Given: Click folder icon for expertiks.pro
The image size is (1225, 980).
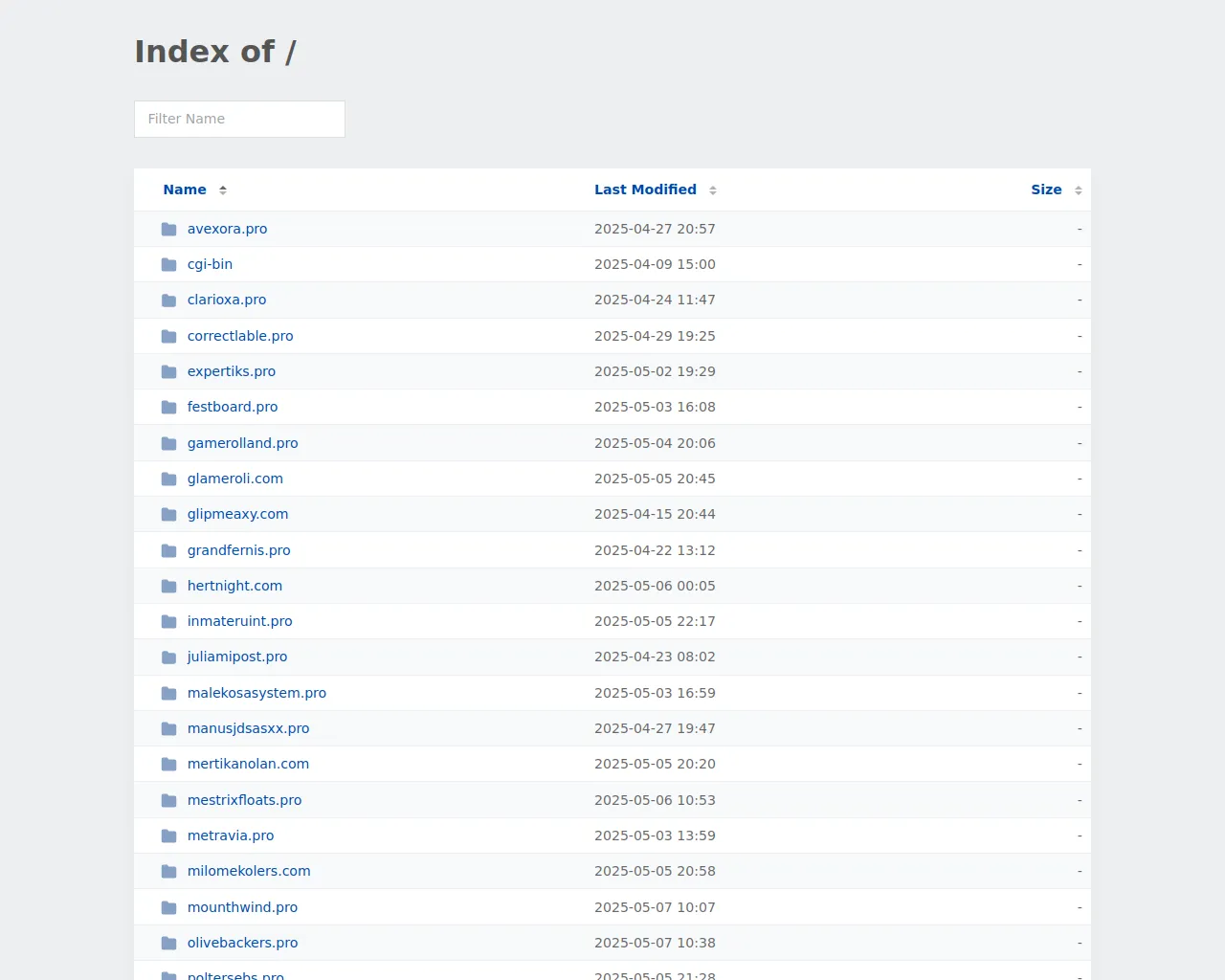Looking at the screenshot, I should 169,371.
